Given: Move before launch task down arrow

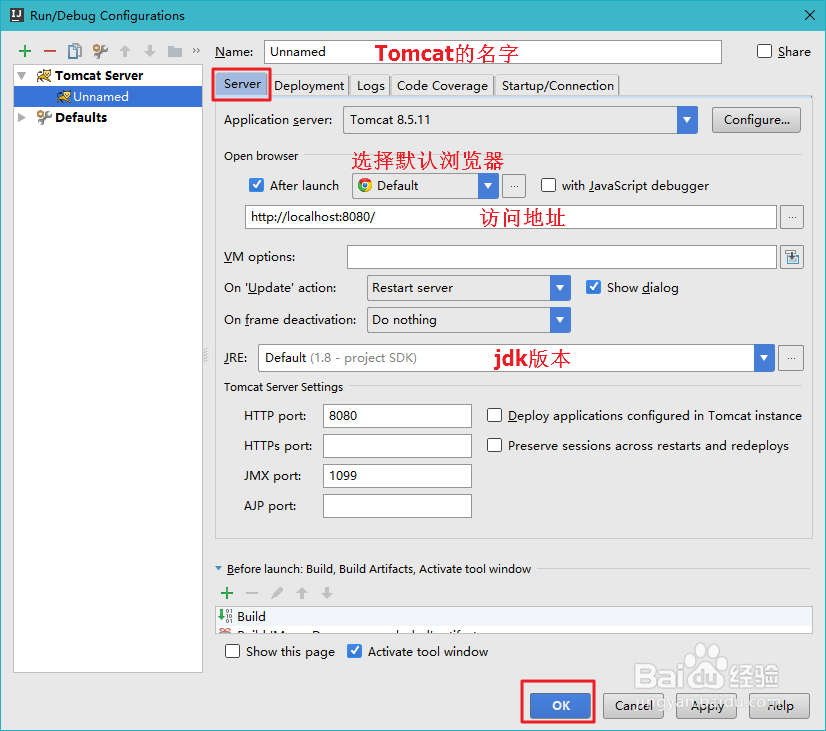Looking at the screenshot, I should pos(327,593).
